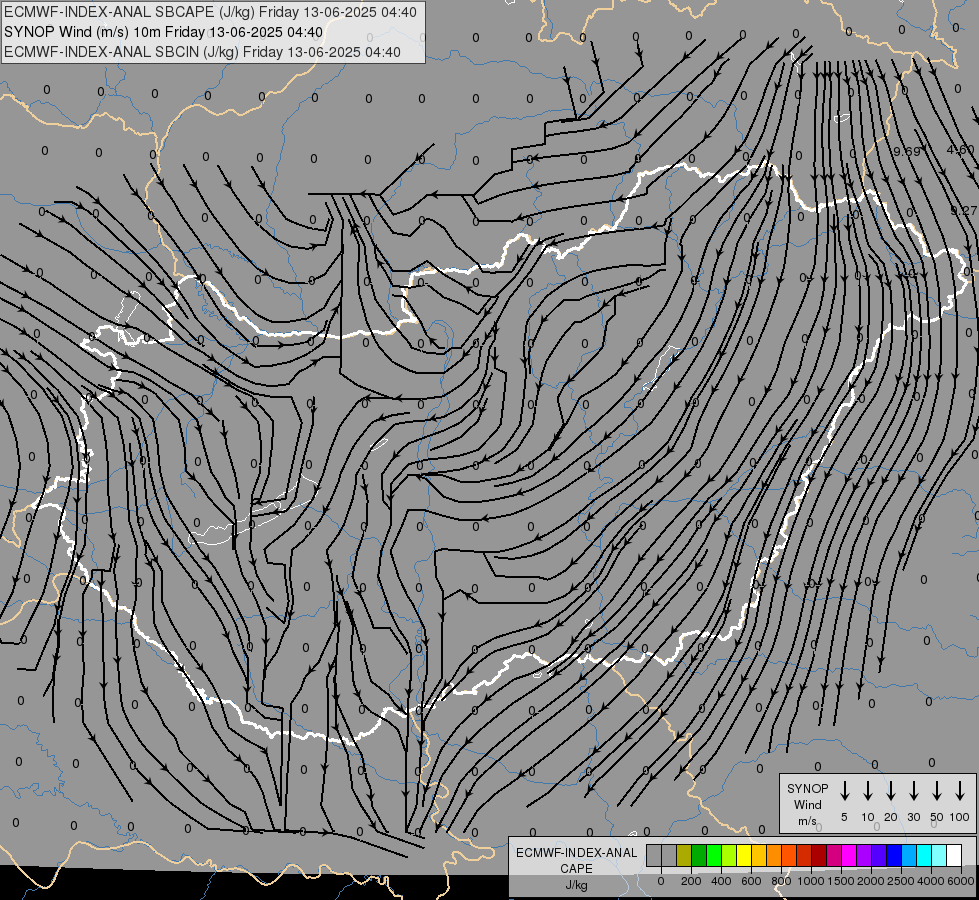Click the wind legend's 5 speed label

[x=844, y=817]
